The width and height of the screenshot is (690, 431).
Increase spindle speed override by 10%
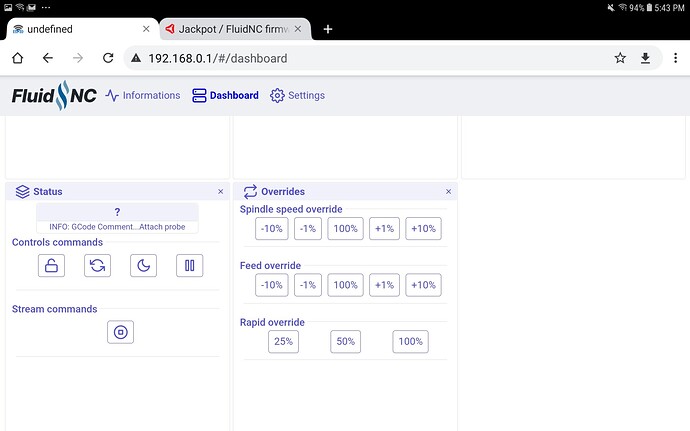(423, 228)
